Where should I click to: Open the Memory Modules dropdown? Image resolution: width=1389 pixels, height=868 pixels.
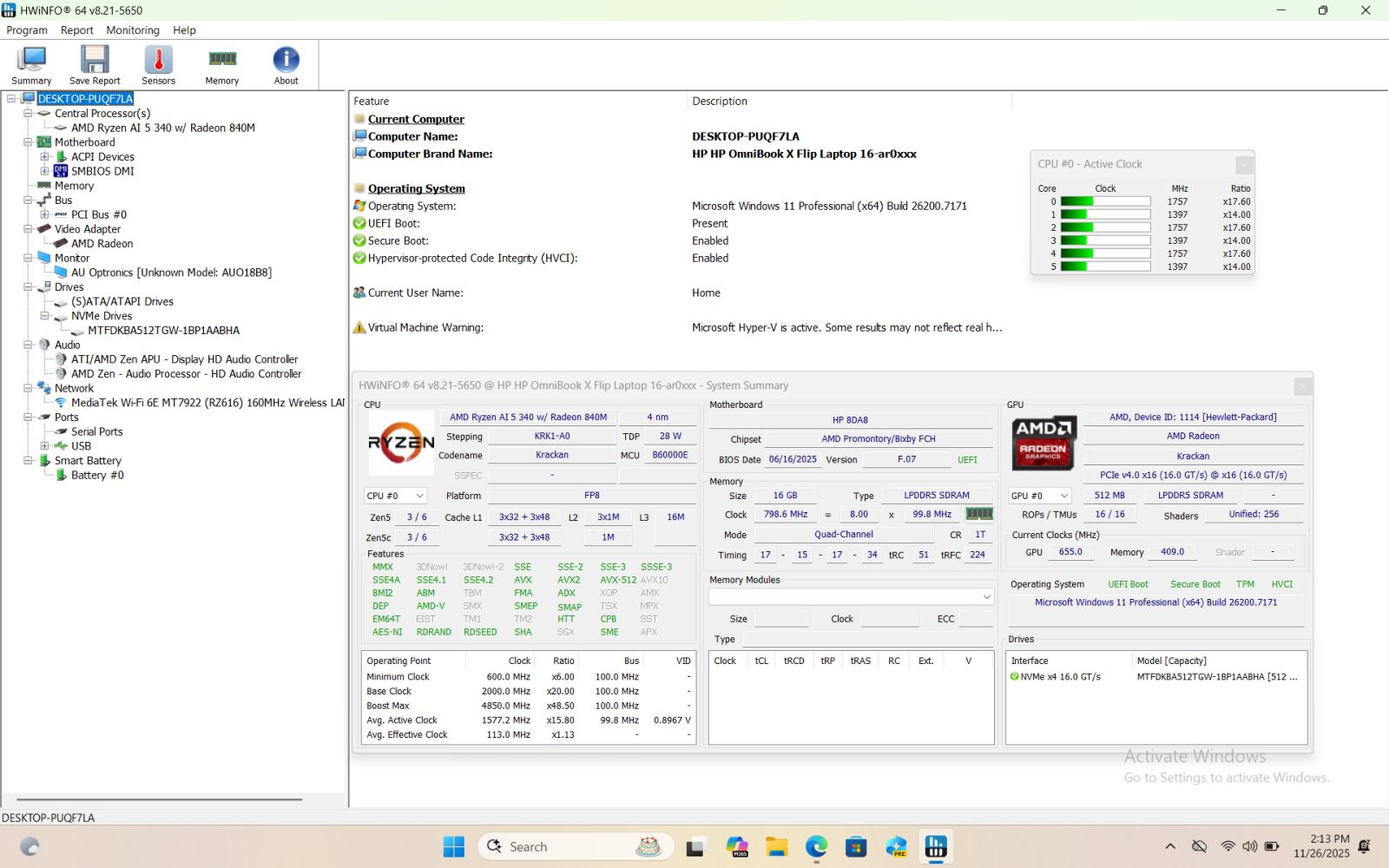coord(986,597)
